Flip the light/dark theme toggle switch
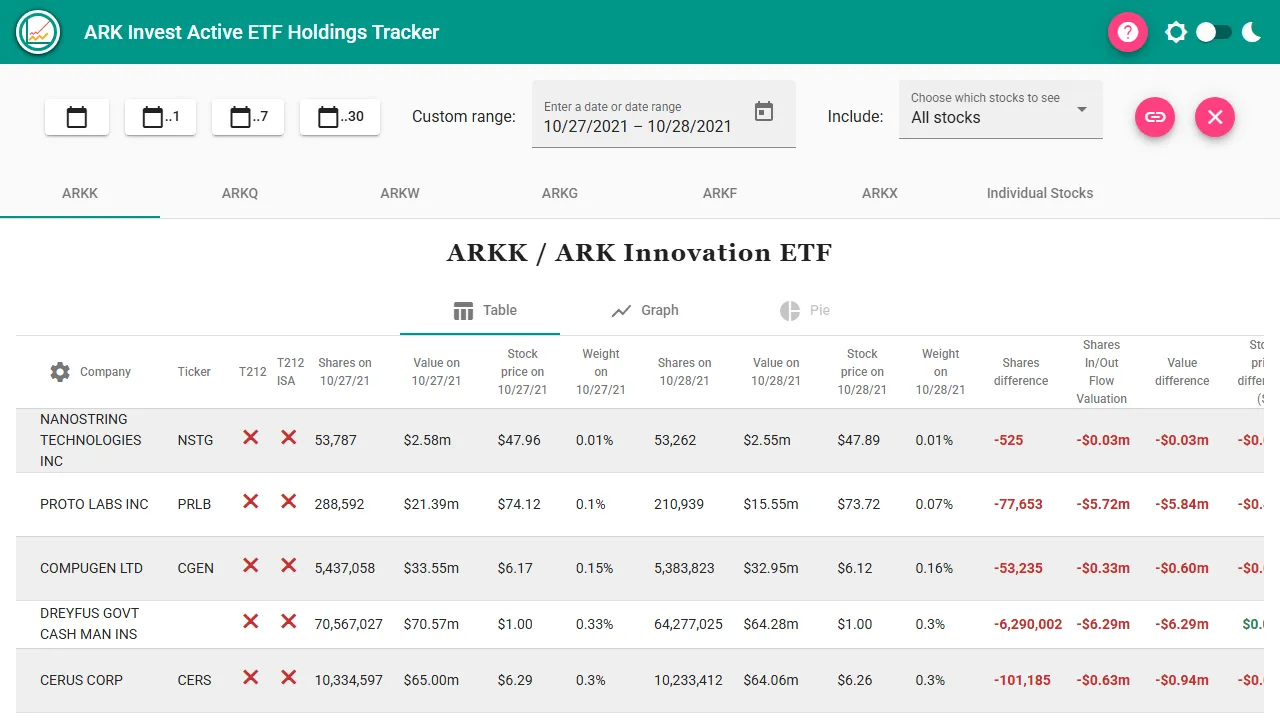 point(1213,31)
